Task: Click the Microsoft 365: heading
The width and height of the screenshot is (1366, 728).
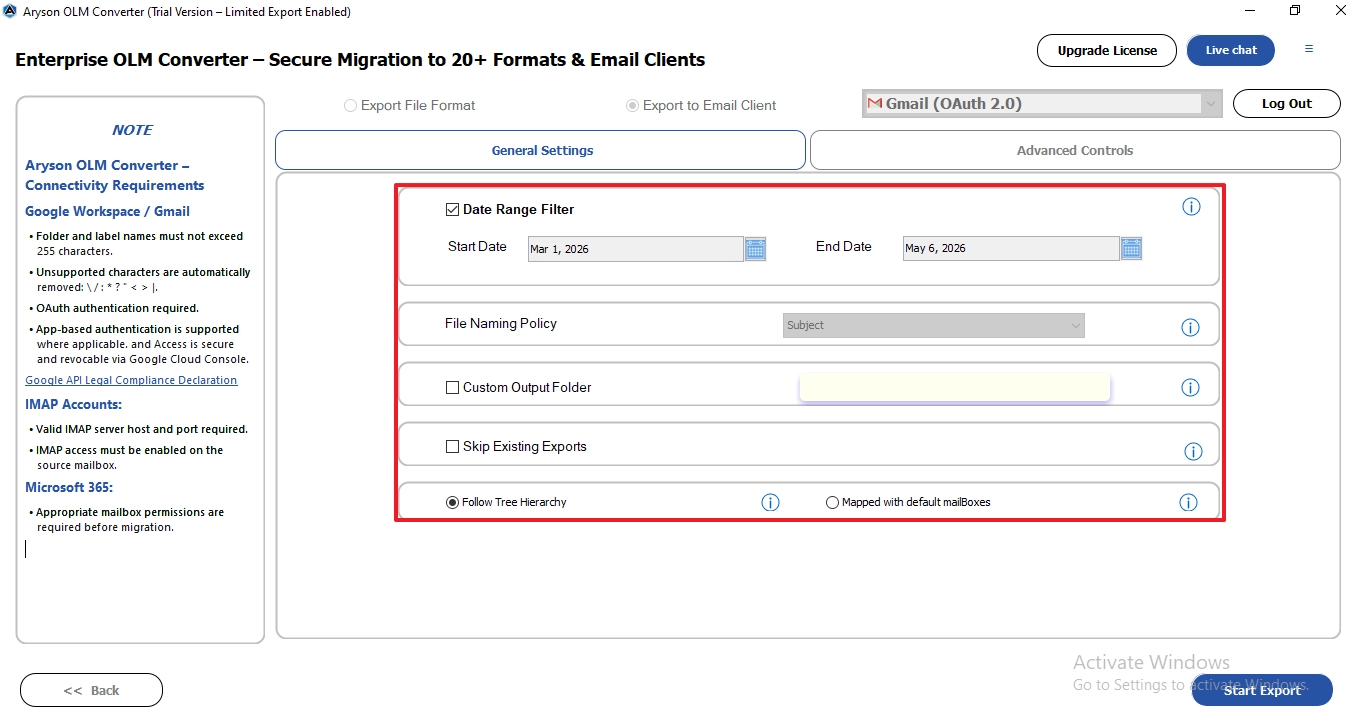Action: pos(69,487)
